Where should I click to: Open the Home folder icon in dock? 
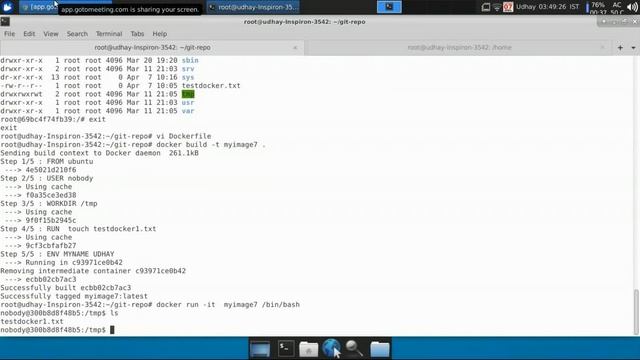click(309, 349)
